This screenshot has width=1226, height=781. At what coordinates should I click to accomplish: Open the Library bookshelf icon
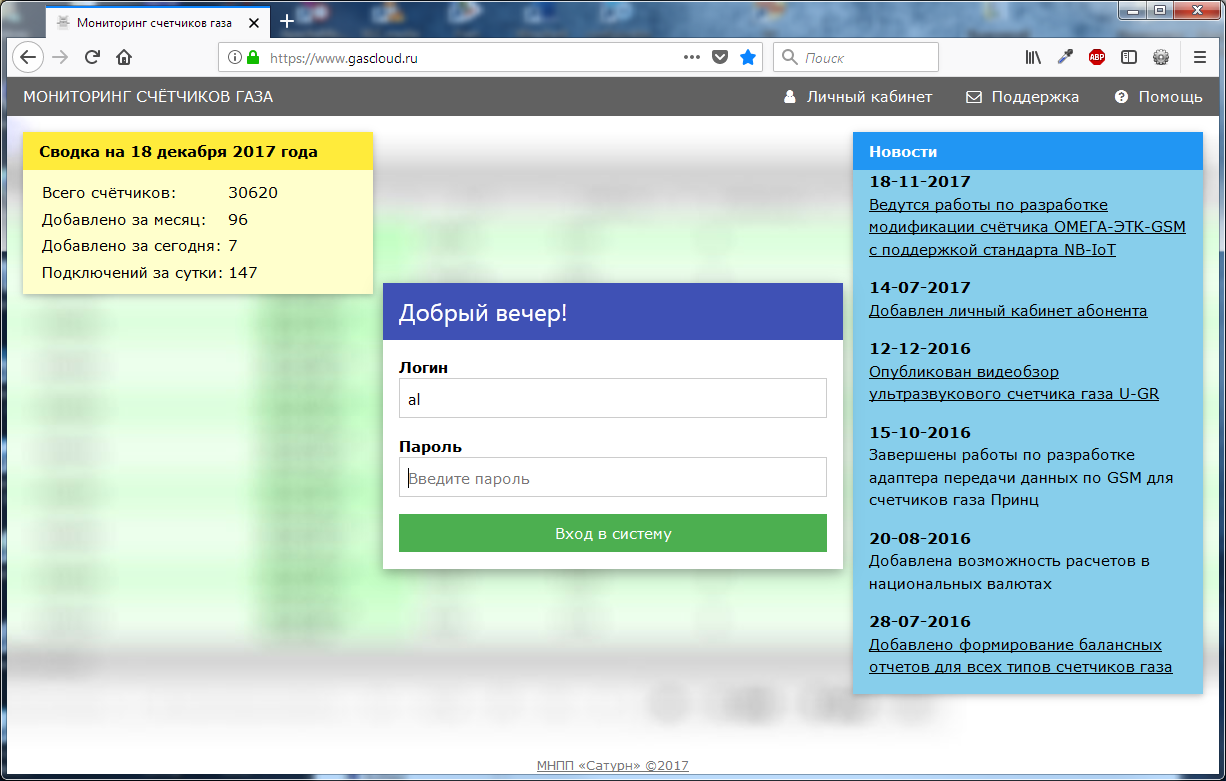pyautogui.click(x=1033, y=57)
